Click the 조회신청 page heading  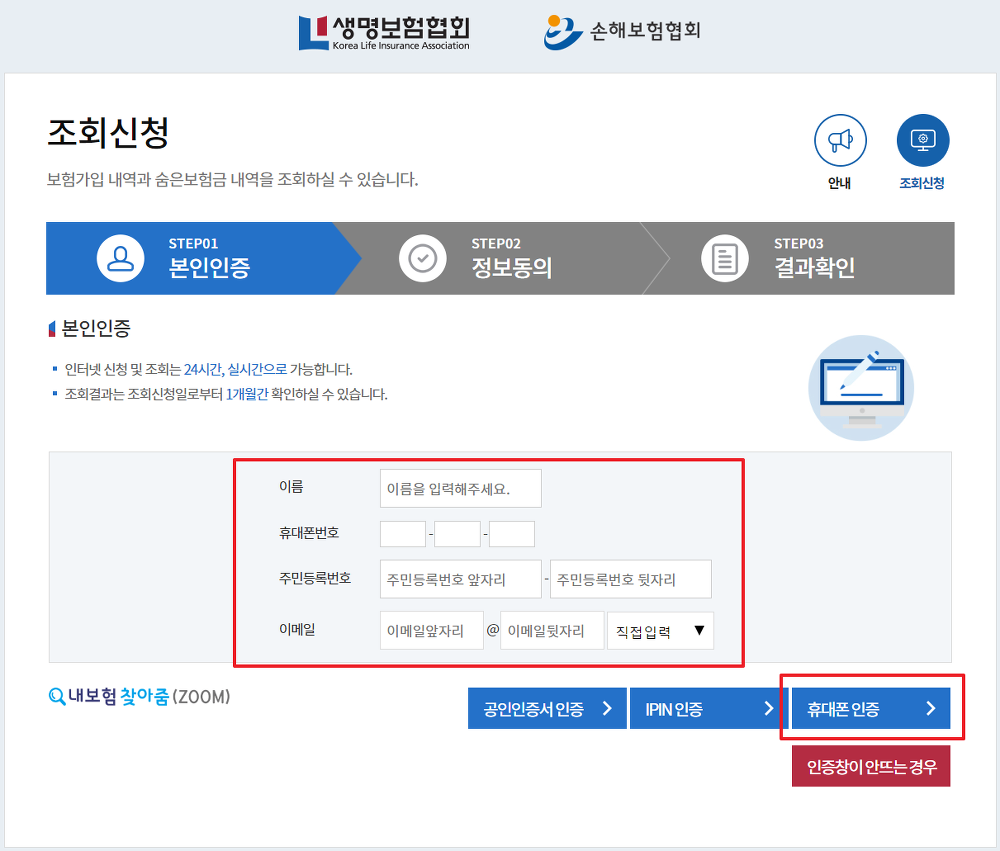tap(108, 133)
